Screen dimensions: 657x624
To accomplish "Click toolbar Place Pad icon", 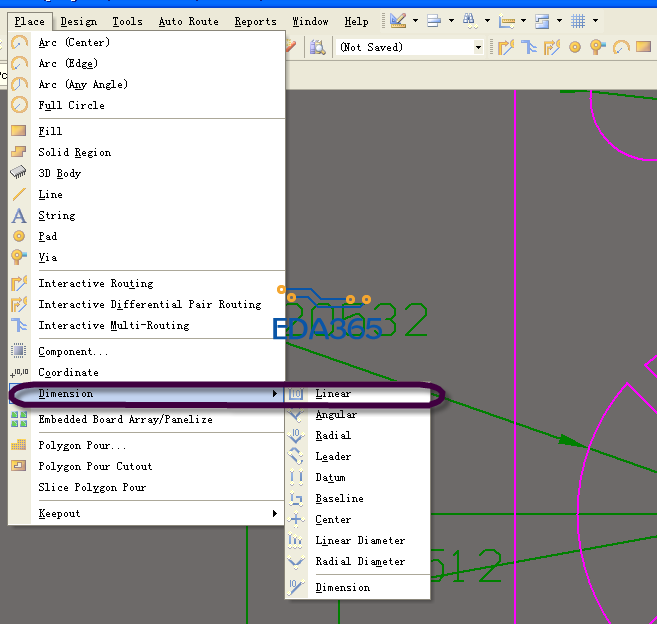I will 575,47.
